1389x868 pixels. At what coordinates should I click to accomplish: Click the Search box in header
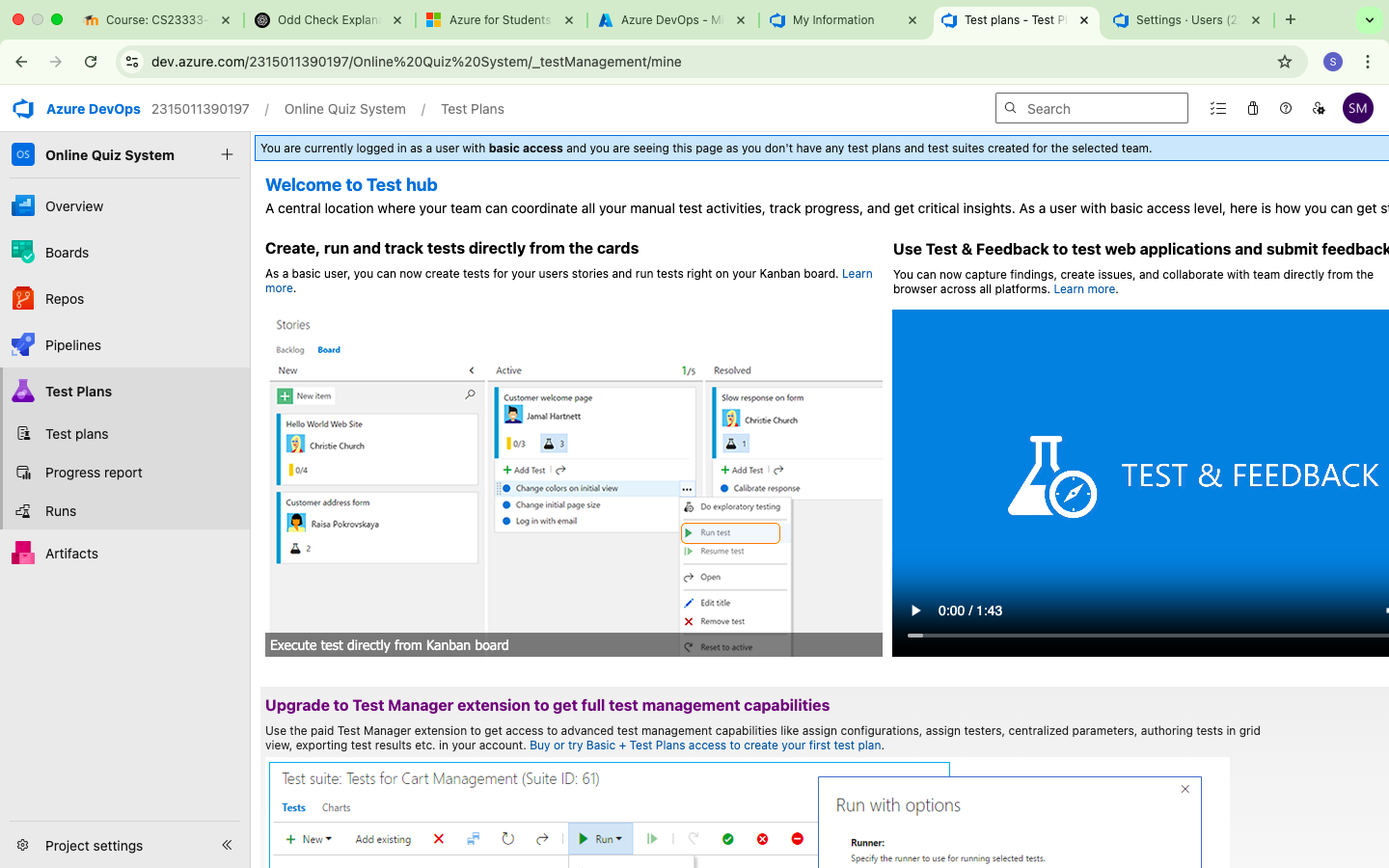click(1092, 108)
